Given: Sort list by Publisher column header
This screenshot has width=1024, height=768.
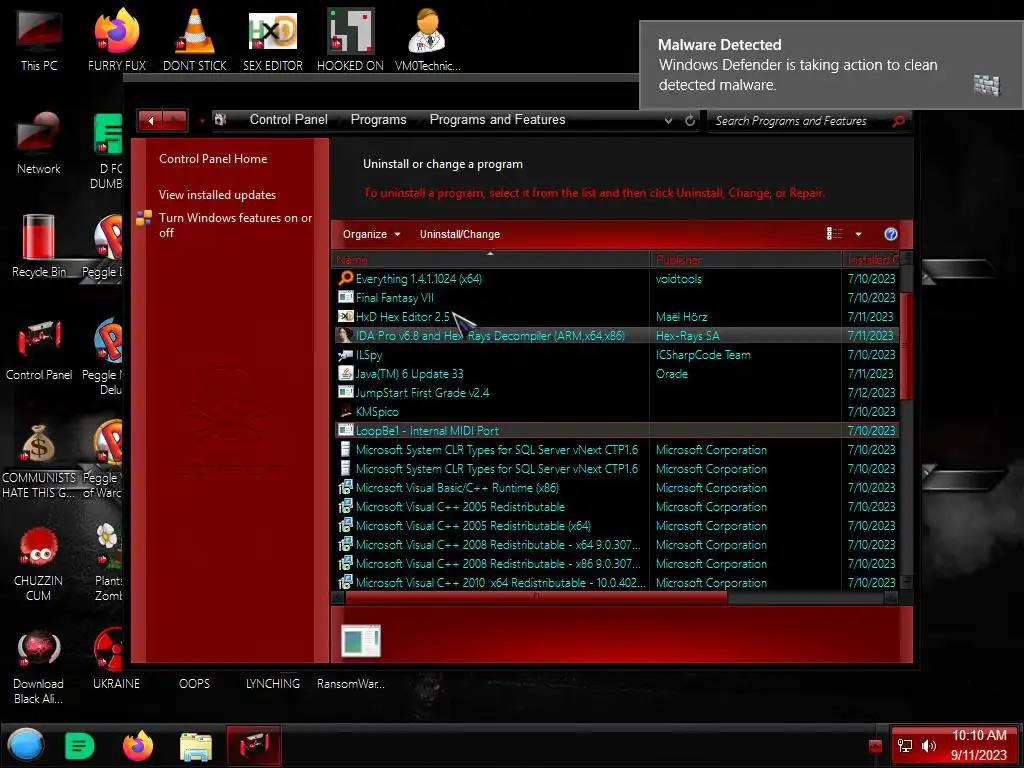Looking at the screenshot, I should (x=746, y=259).
